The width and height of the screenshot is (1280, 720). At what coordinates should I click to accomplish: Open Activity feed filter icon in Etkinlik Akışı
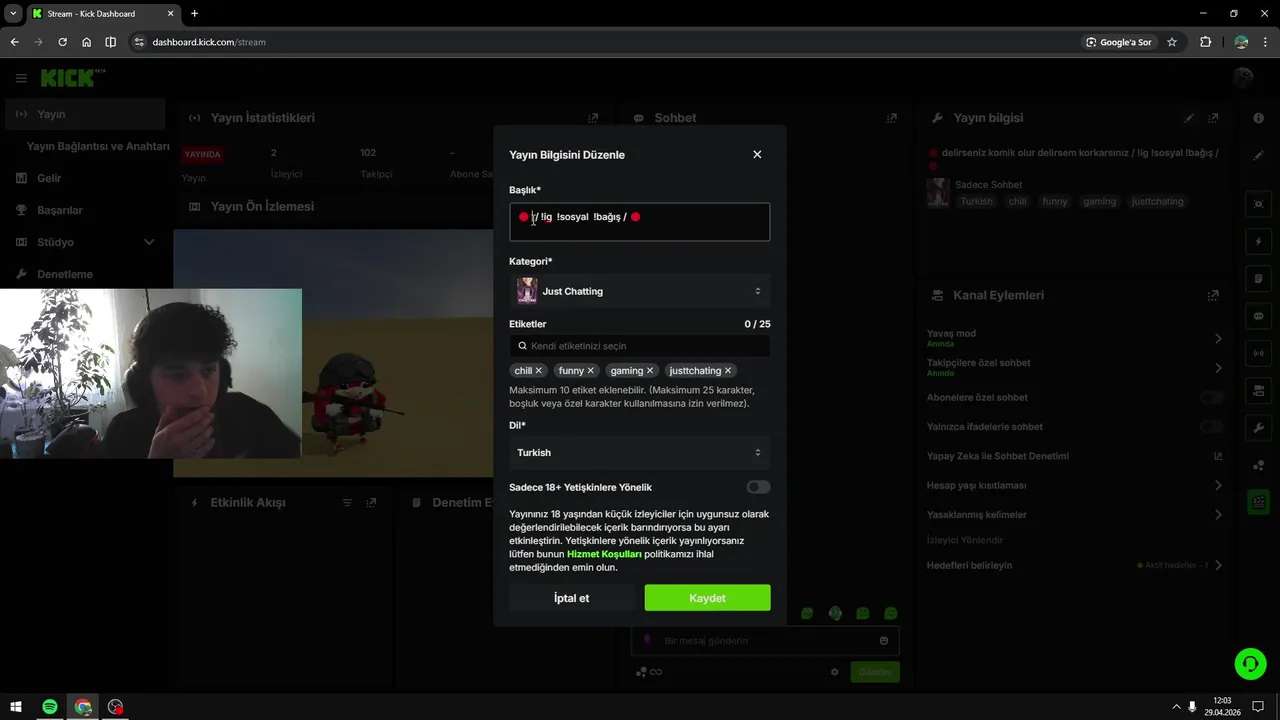point(347,503)
